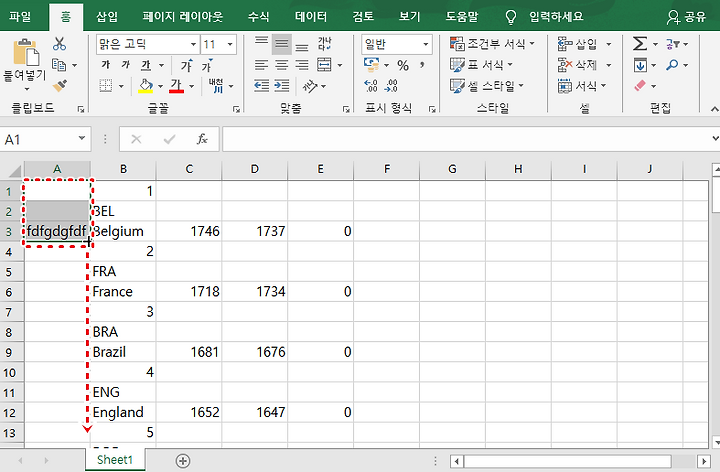This screenshot has width=720, height=472.
Task: Increase the font size
Action: (x=186, y=65)
